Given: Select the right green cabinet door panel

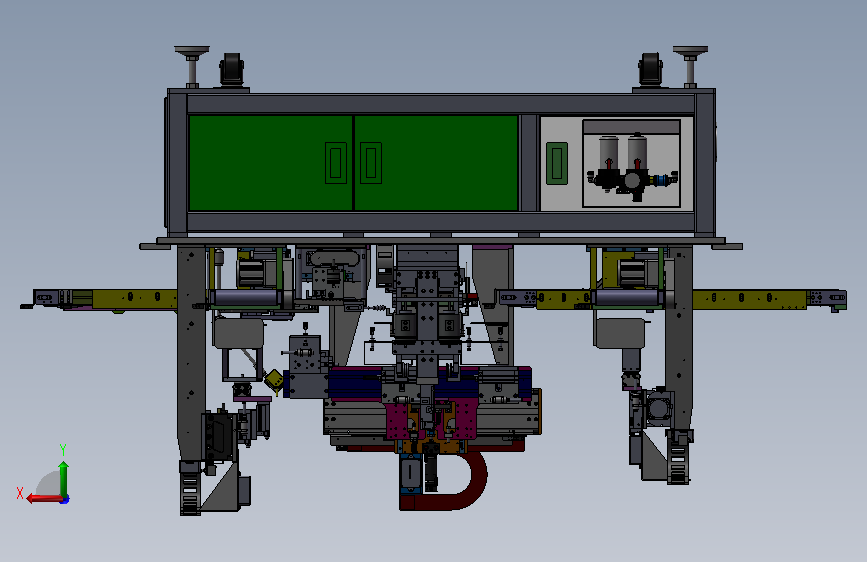Looking at the screenshot, I should [436, 163].
